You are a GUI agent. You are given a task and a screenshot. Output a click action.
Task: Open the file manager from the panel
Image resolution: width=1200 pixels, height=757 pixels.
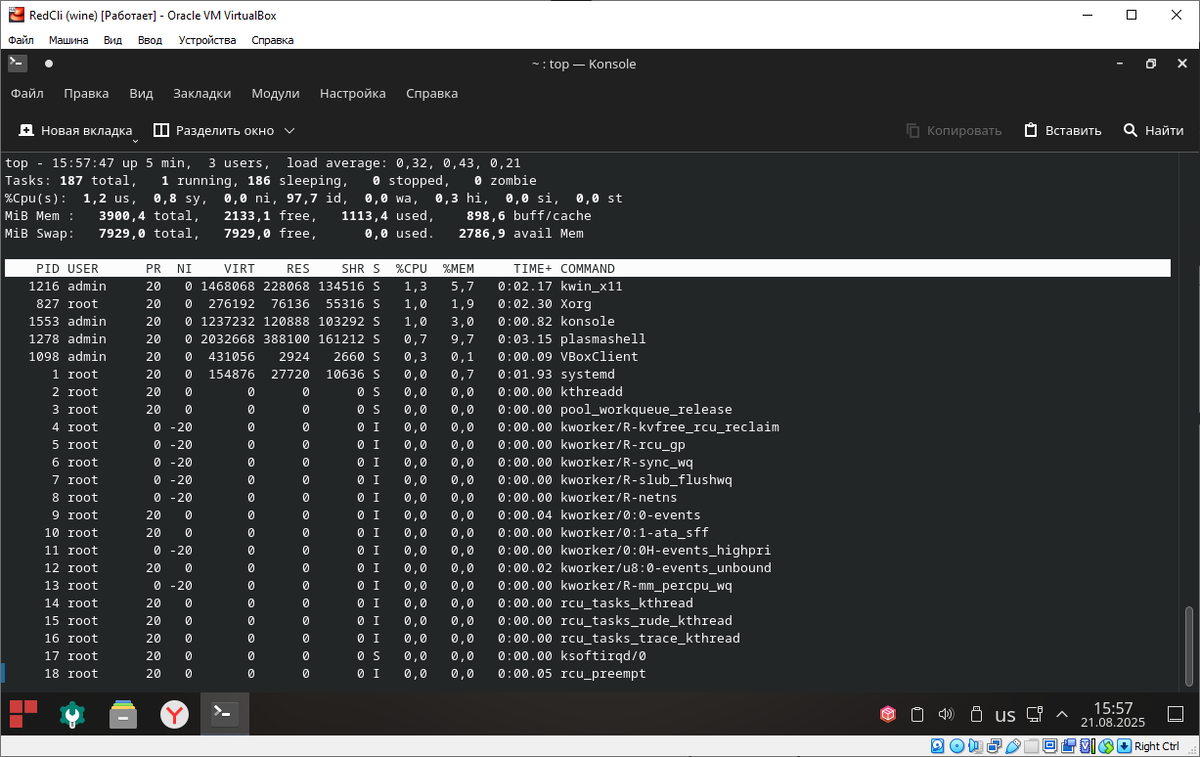pyautogui.click(x=123, y=714)
